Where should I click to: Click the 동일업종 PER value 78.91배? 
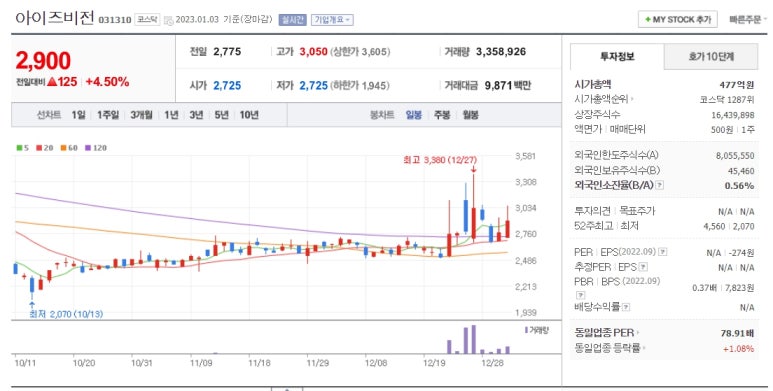point(737,333)
